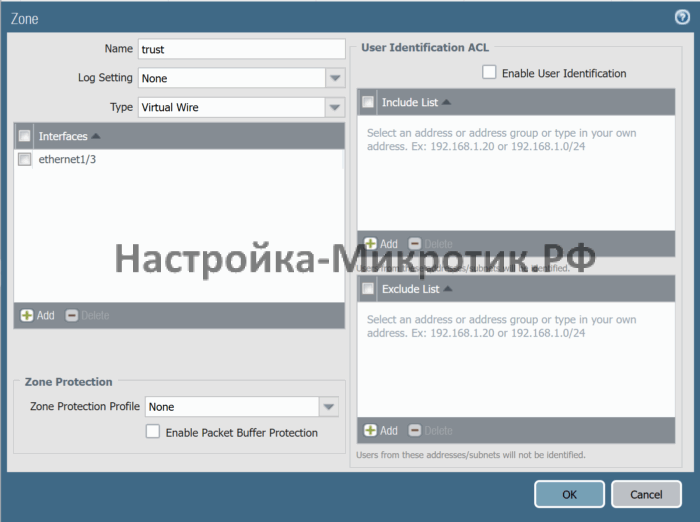Enable User Identification checkbox

click(x=489, y=72)
